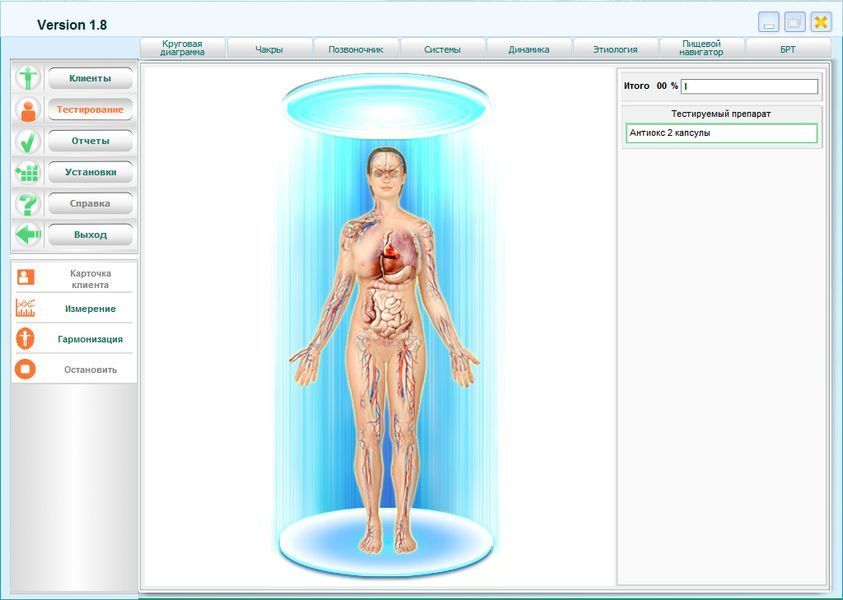Click the orange chart measurement icon

tap(25, 308)
